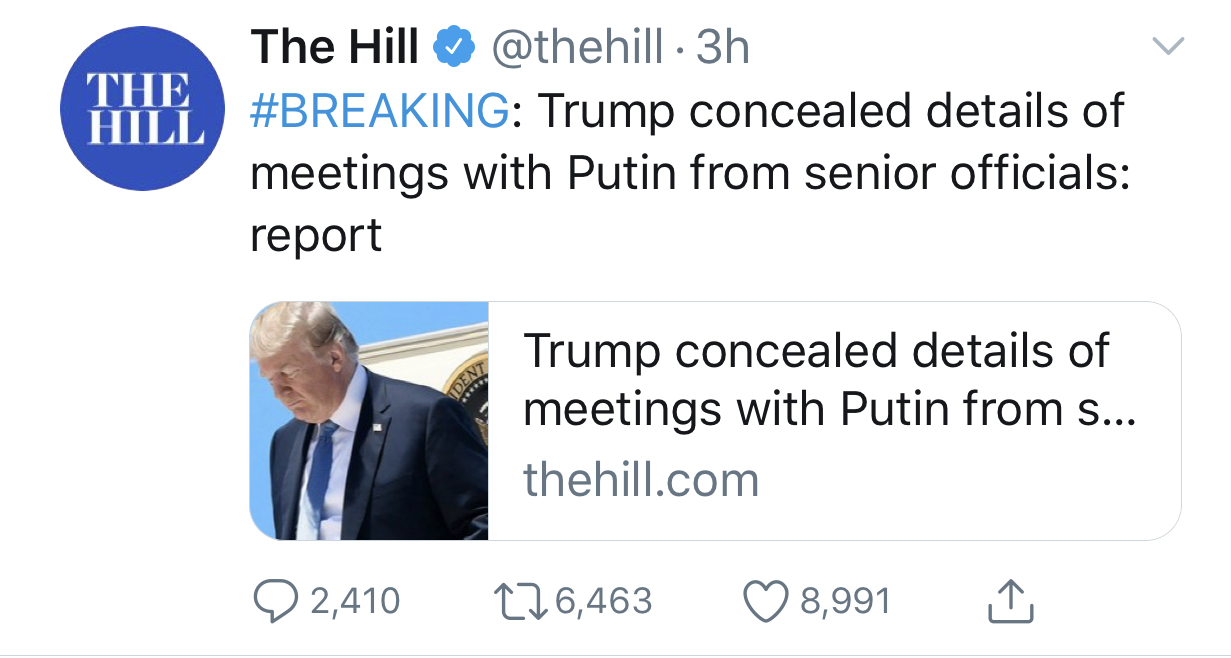Share the tweet using the upload arrow icon
This screenshot has width=1231, height=658.
pos(1009,600)
